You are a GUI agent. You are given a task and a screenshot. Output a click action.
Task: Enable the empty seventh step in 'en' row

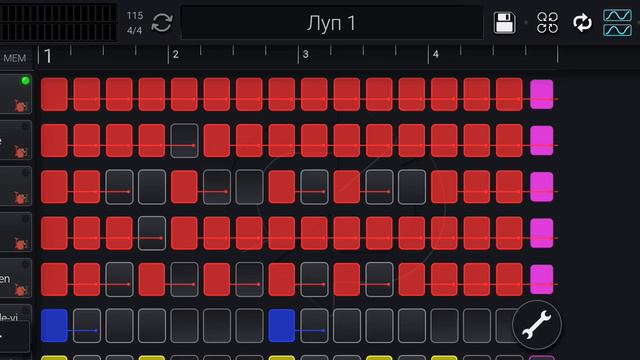[249, 280]
